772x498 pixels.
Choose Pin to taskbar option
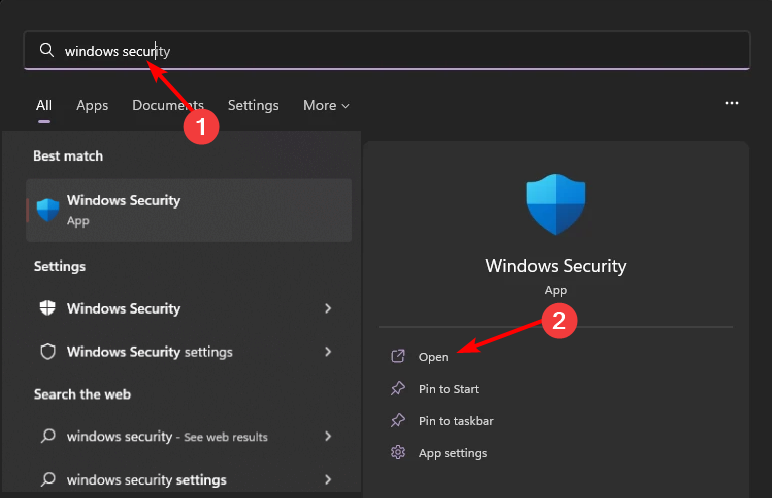[x=456, y=421]
